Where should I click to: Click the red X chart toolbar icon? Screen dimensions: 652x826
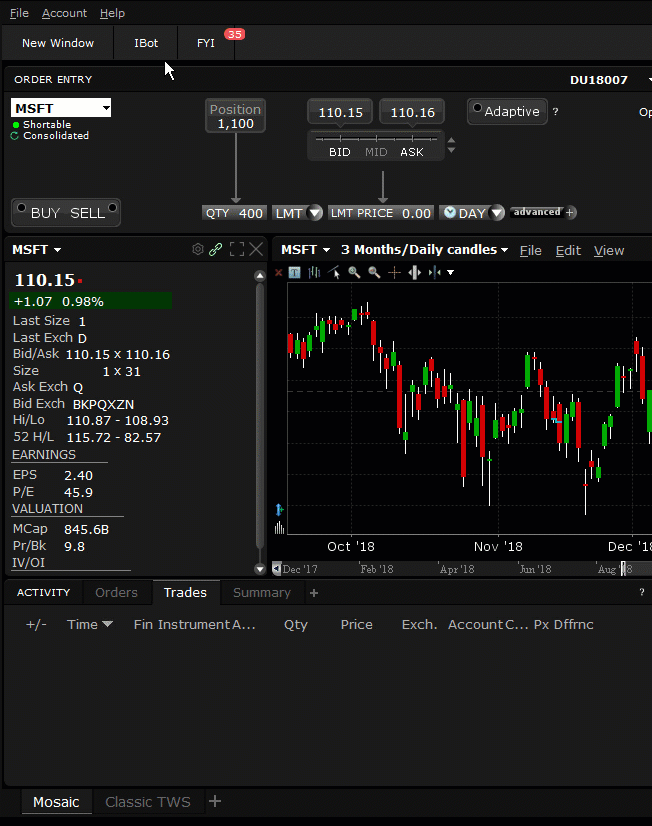point(279,272)
